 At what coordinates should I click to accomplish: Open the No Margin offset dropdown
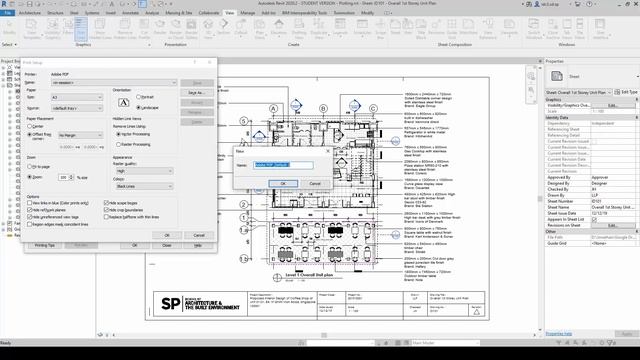click(80, 135)
